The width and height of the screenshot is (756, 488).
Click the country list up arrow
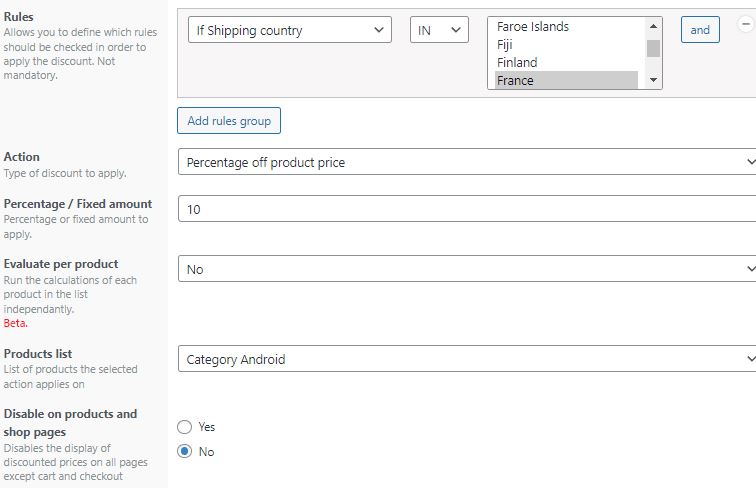(x=653, y=26)
